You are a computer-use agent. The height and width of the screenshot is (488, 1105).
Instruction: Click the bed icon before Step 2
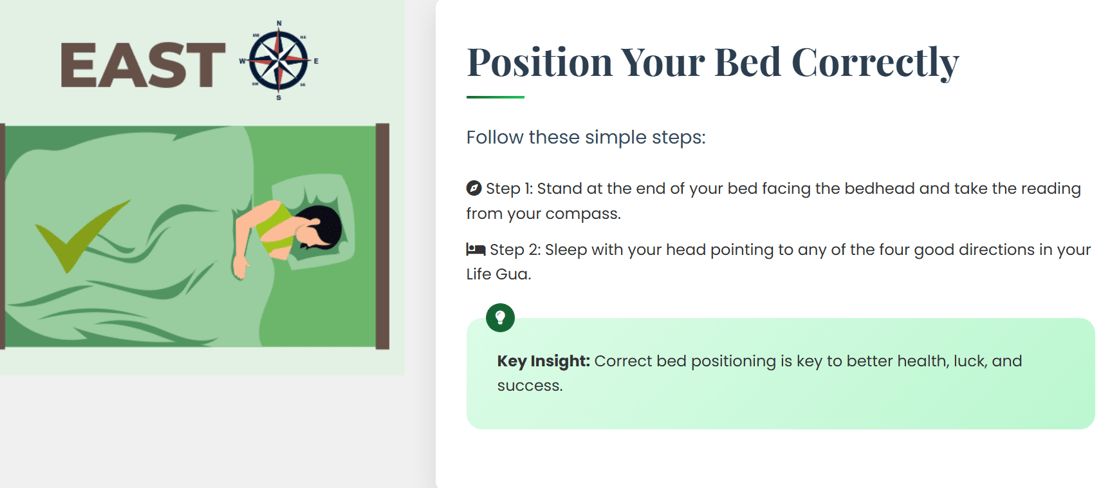476,250
